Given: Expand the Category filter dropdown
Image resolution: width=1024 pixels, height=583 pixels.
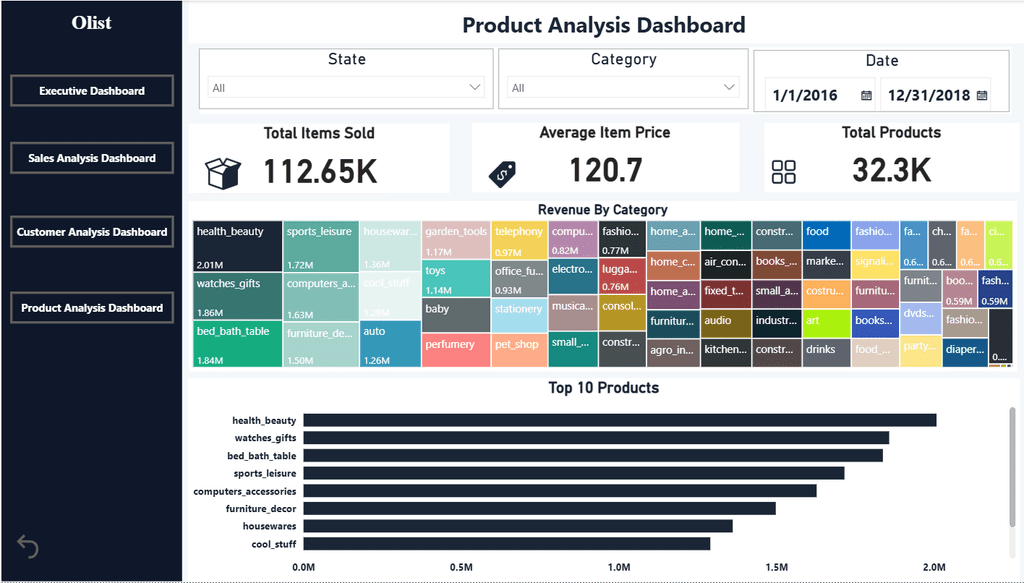Looking at the screenshot, I should 623,87.
